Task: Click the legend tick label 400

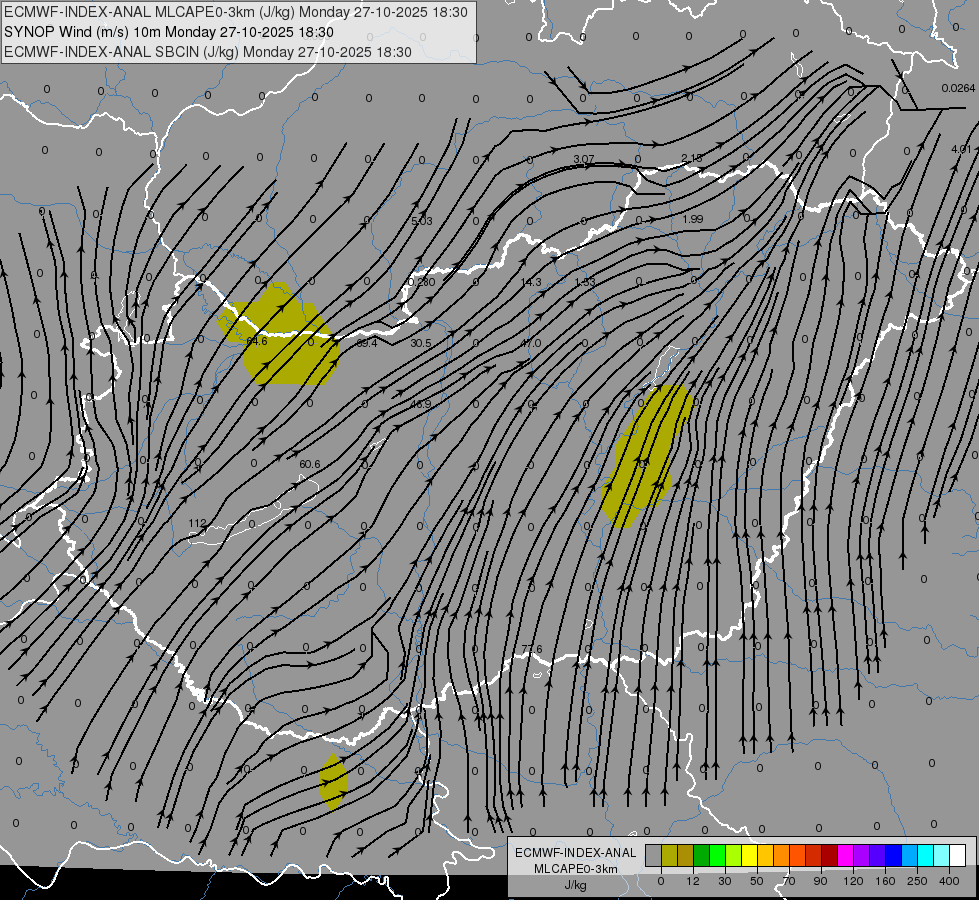Action: pyautogui.click(x=949, y=881)
